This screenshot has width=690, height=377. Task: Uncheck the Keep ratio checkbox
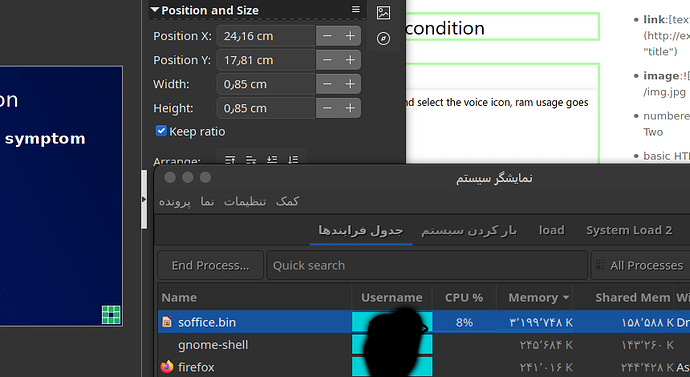tap(161, 131)
